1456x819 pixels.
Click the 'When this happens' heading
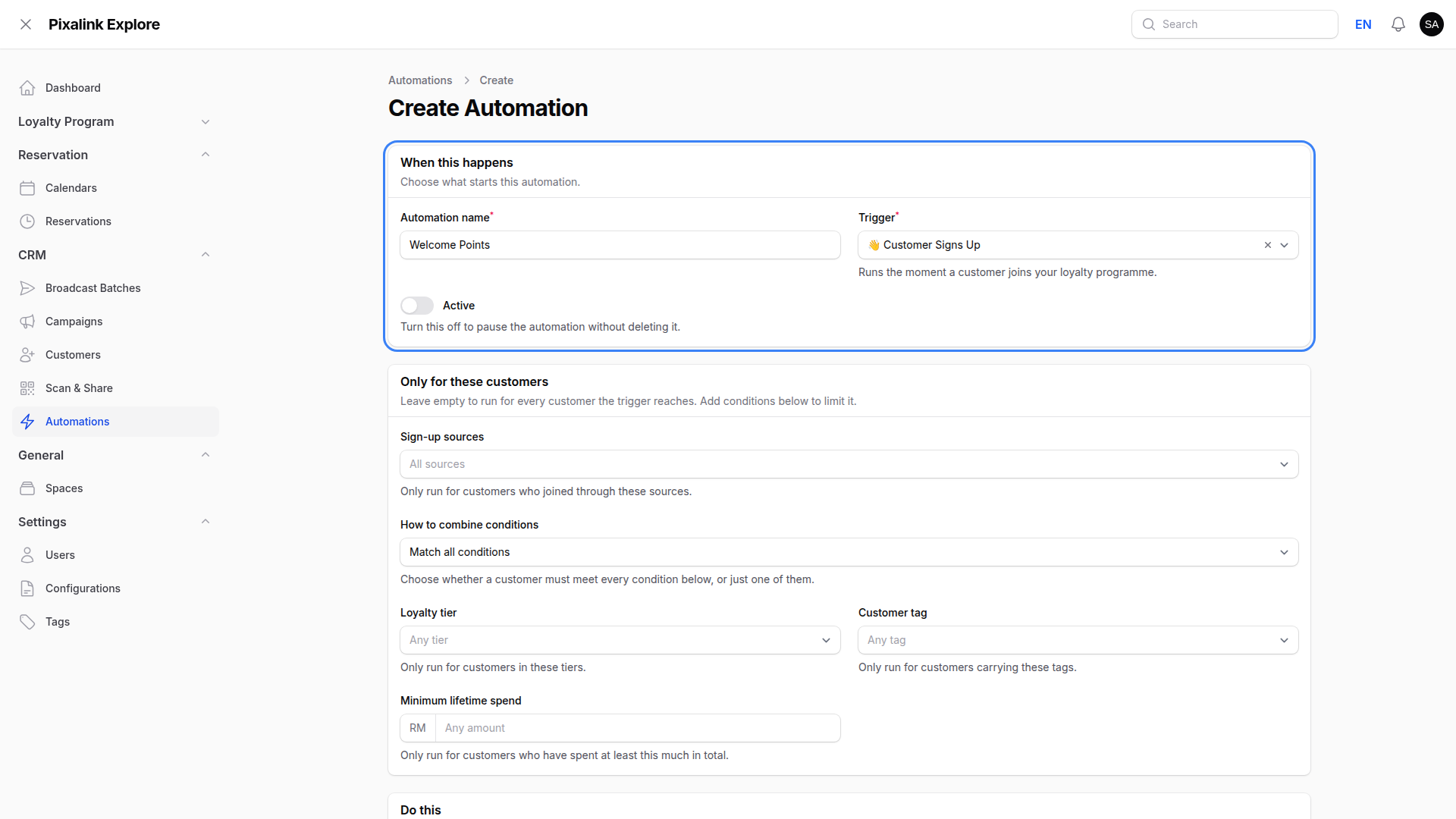click(457, 162)
